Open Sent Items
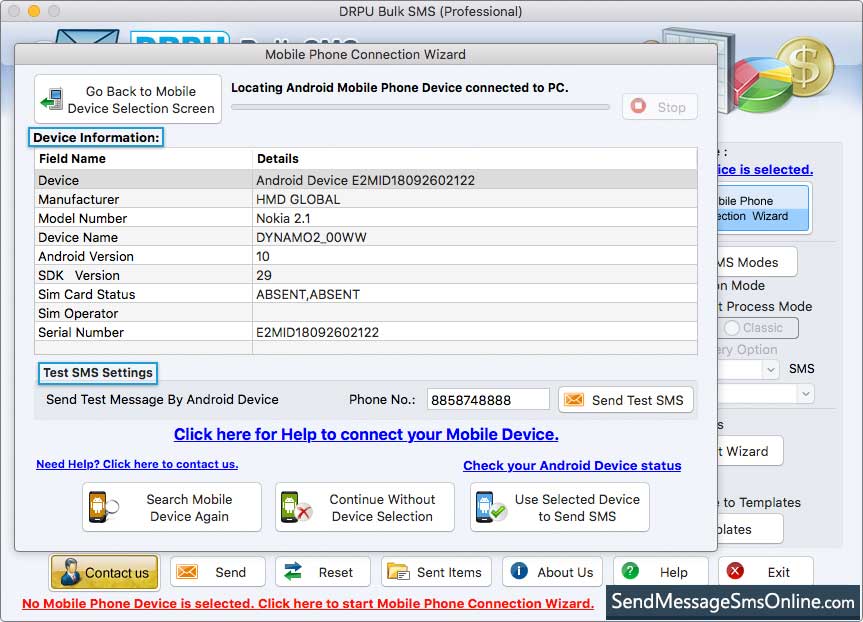The image size is (863, 622). (x=436, y=572)
